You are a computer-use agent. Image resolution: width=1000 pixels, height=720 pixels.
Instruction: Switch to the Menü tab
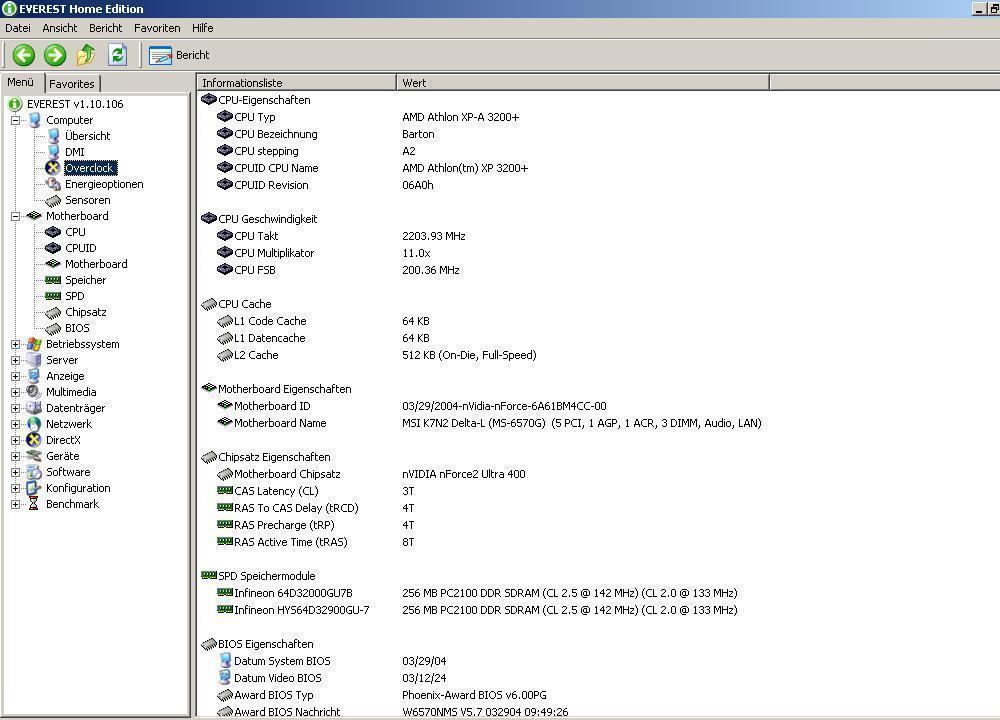point(20,82)
